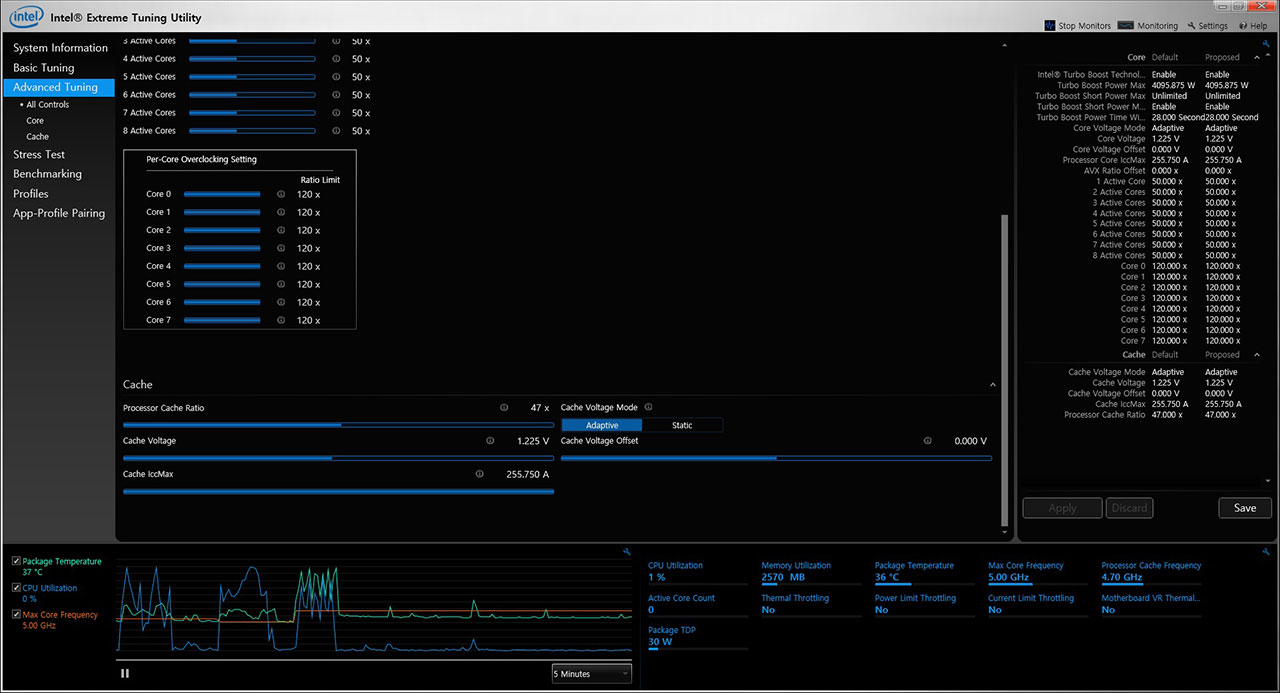Select Static cache voltage mode
Viewport: 1280px width, 693px height.
point(682,425)
